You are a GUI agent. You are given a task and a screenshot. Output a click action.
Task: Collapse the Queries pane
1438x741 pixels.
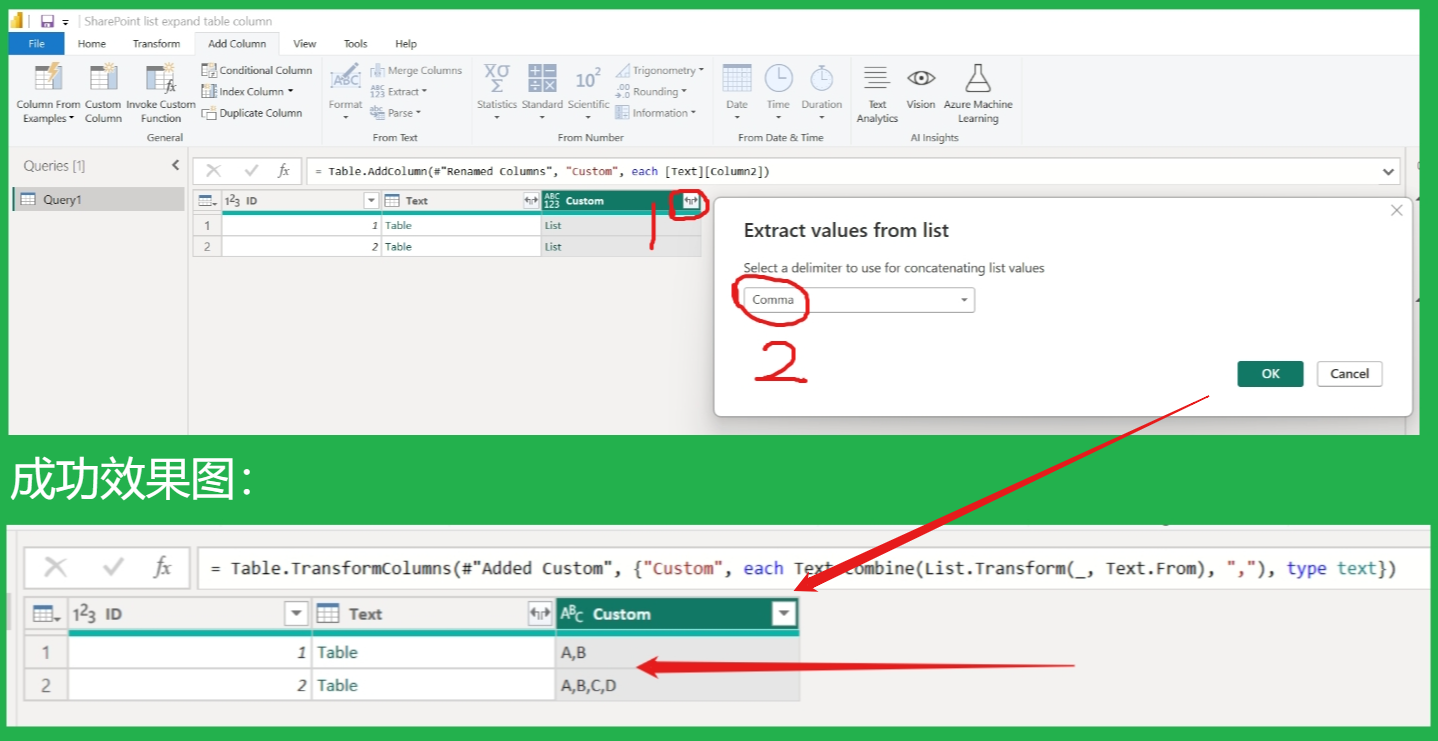tap(175, 166)
